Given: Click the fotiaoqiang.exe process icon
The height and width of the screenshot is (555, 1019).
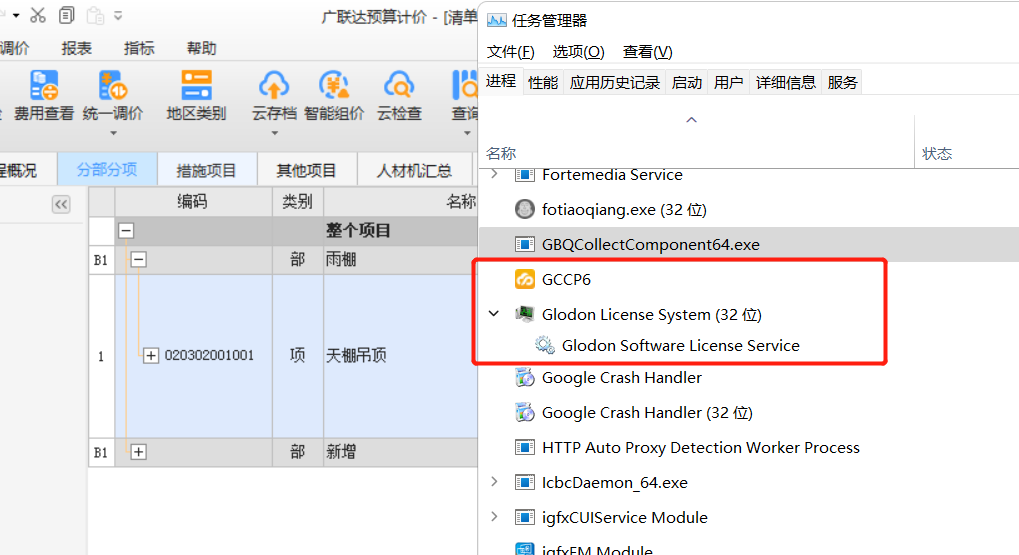Looking at the screenshot, I should tap(524, 209).
